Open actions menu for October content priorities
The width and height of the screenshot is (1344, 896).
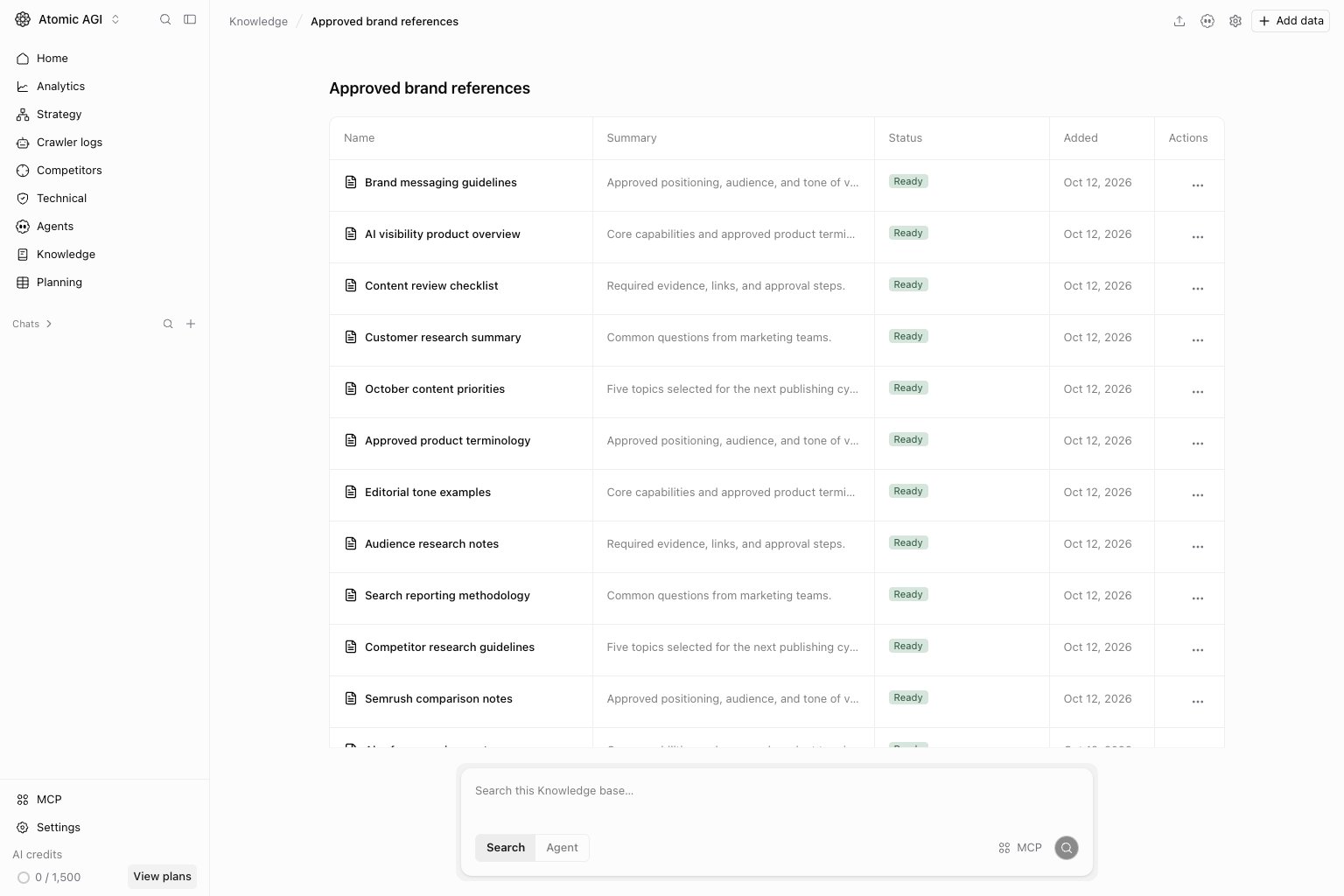pos(1198,392)
